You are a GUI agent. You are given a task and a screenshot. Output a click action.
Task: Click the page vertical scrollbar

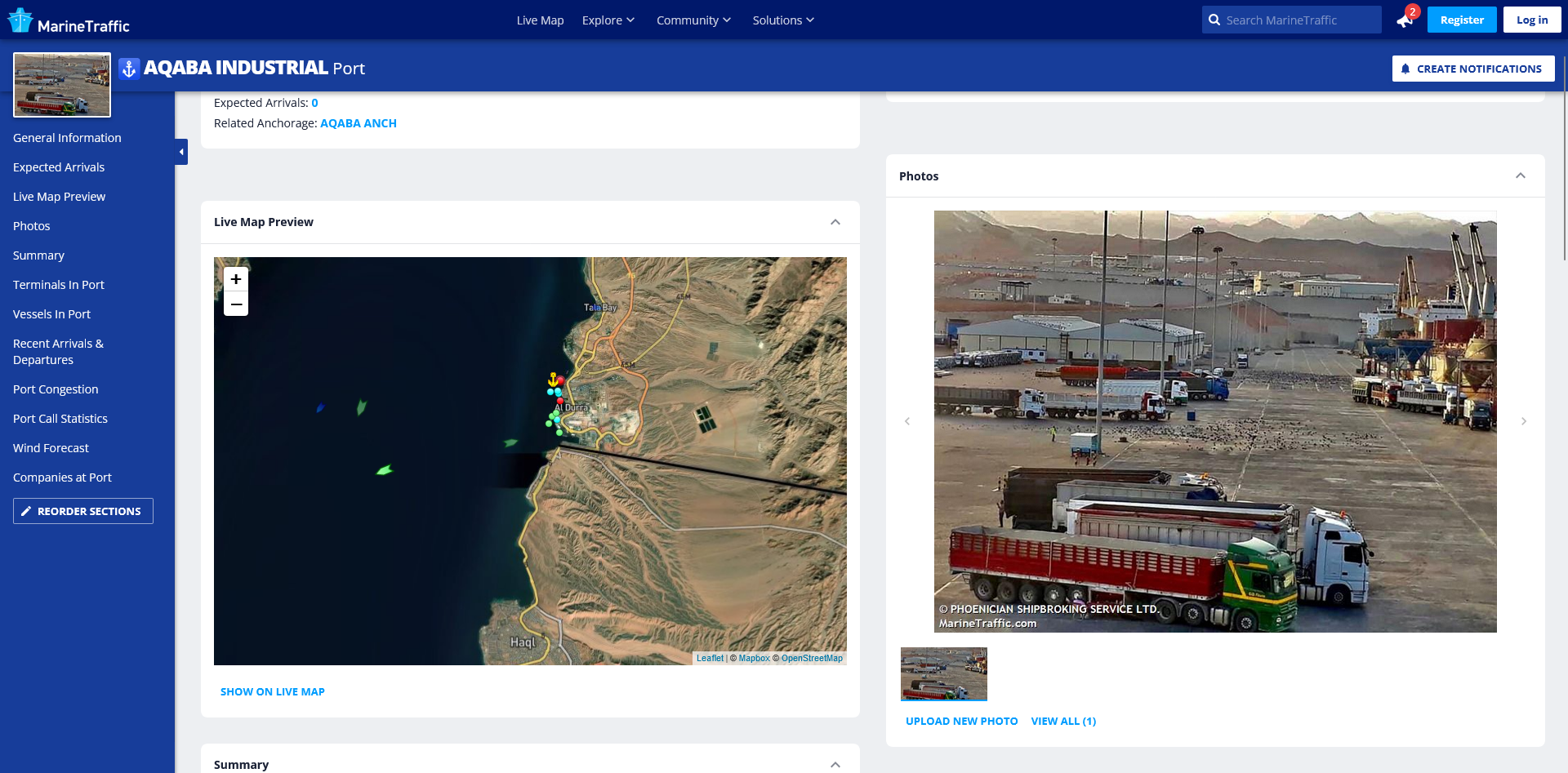pos(1564,158)
